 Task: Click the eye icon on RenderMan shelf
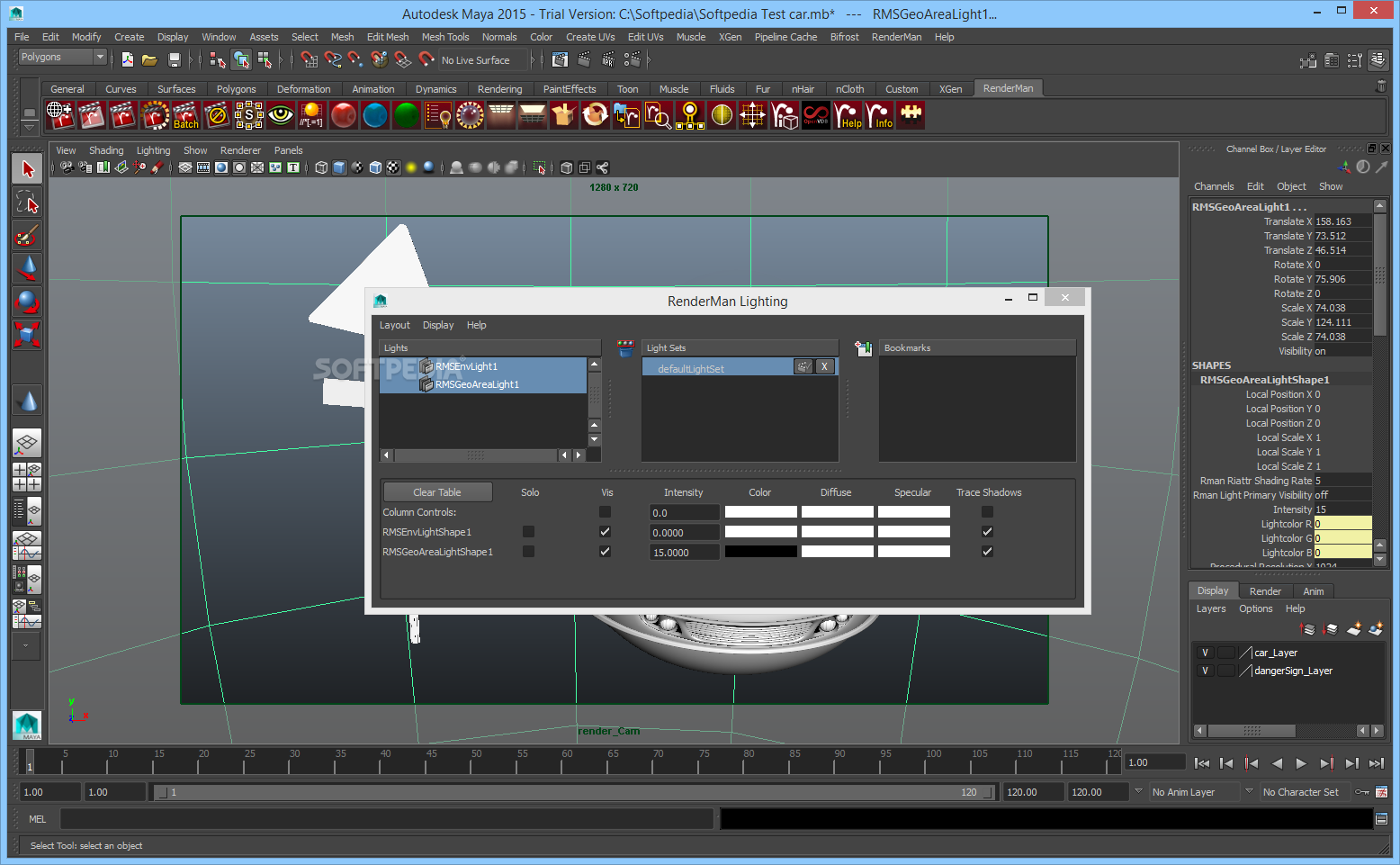click(x=281, y=115)
